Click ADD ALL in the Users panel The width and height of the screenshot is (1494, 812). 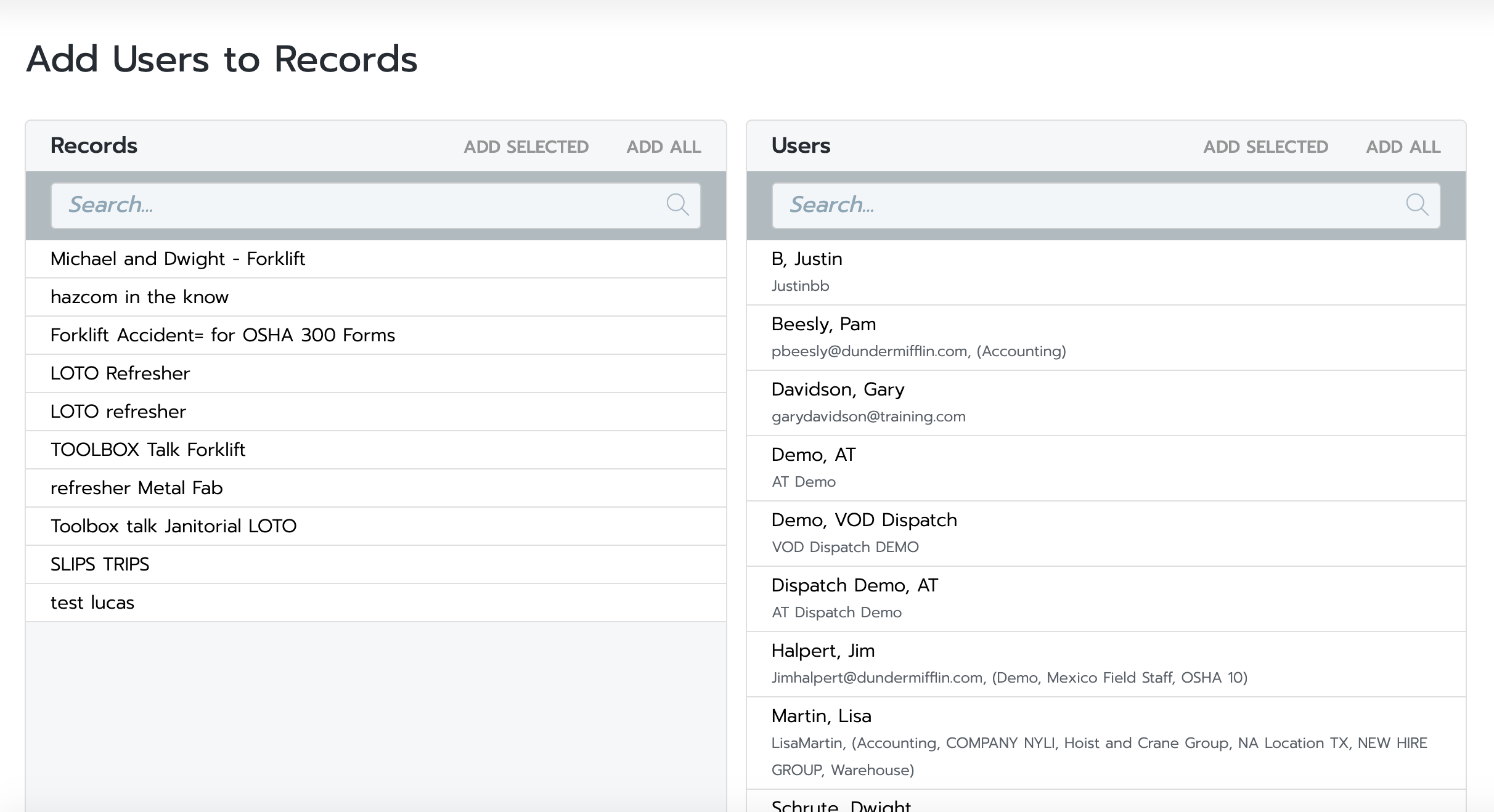(x=1403, y=147)
